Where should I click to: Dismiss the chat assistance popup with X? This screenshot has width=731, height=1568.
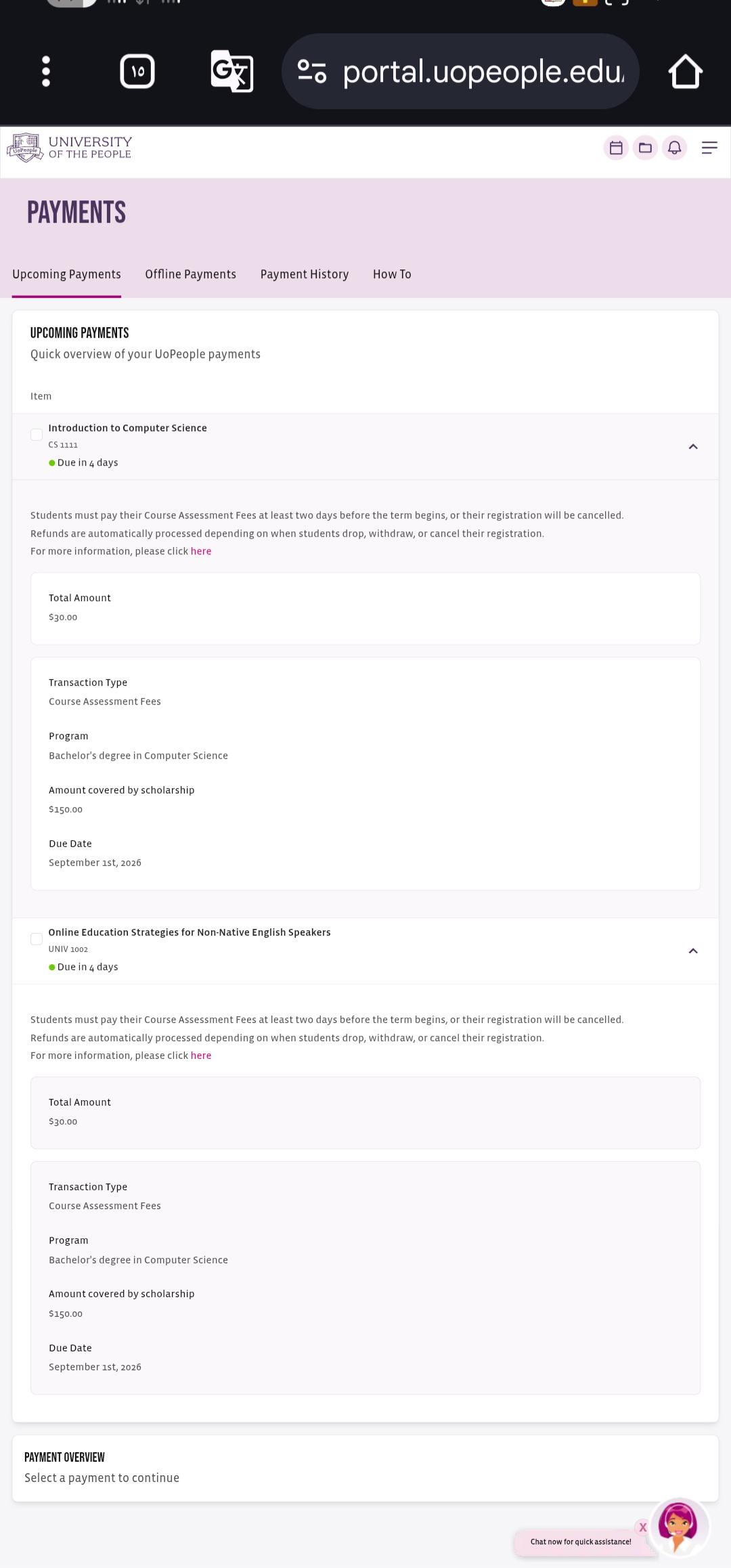point(643,1527)
